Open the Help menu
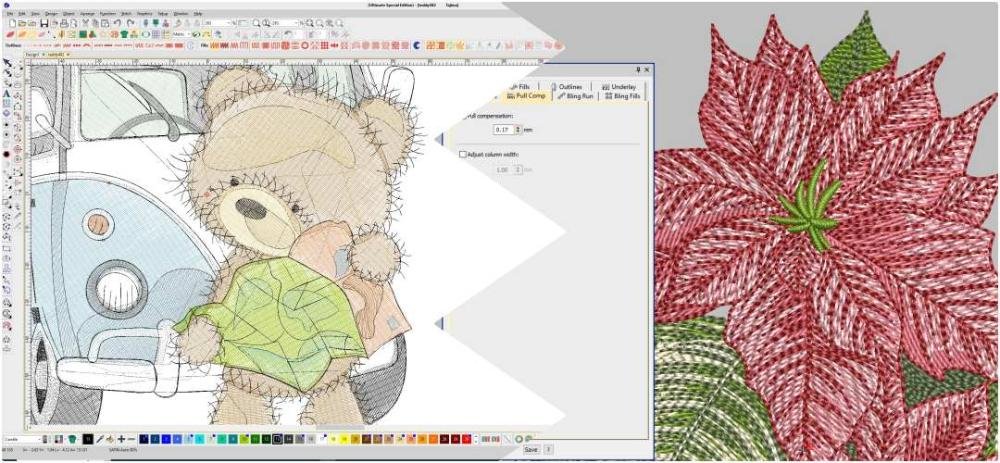This screenshot has width=1000, height=463. pyautogui.click(x=198, y=13)
